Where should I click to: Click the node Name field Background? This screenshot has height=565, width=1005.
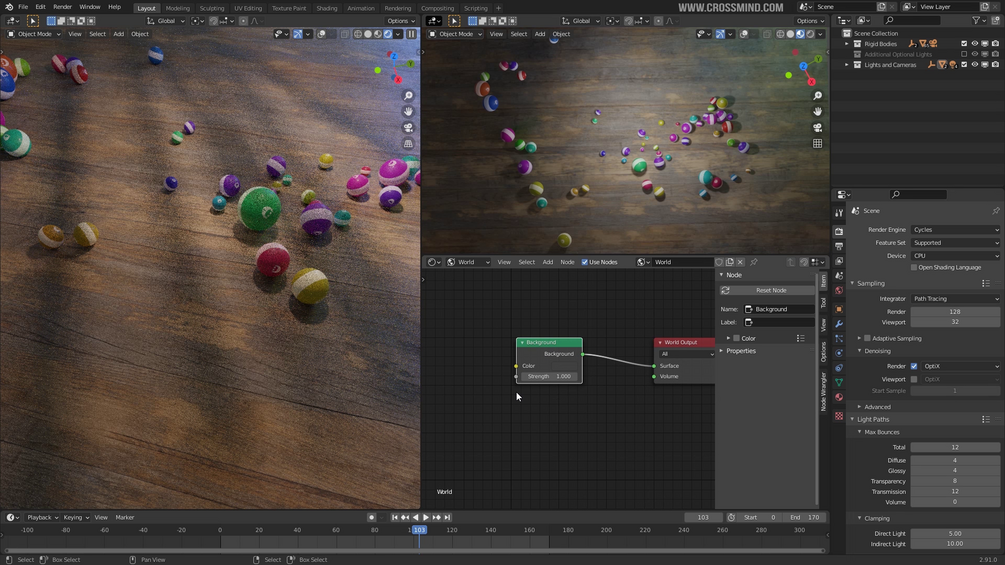[779, 309]
